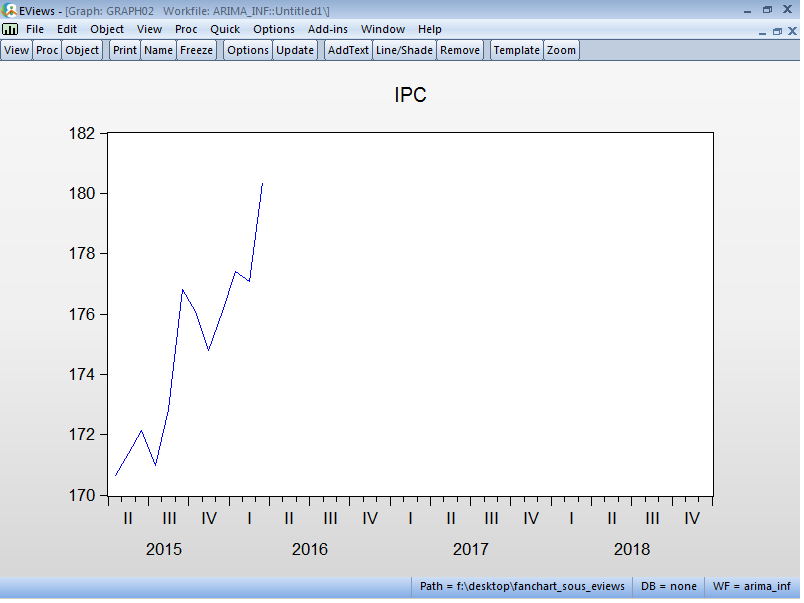Viewport: 804px width, 603px height.
Task: Click the View button on graph toolbar
Action: coord(16,50)
